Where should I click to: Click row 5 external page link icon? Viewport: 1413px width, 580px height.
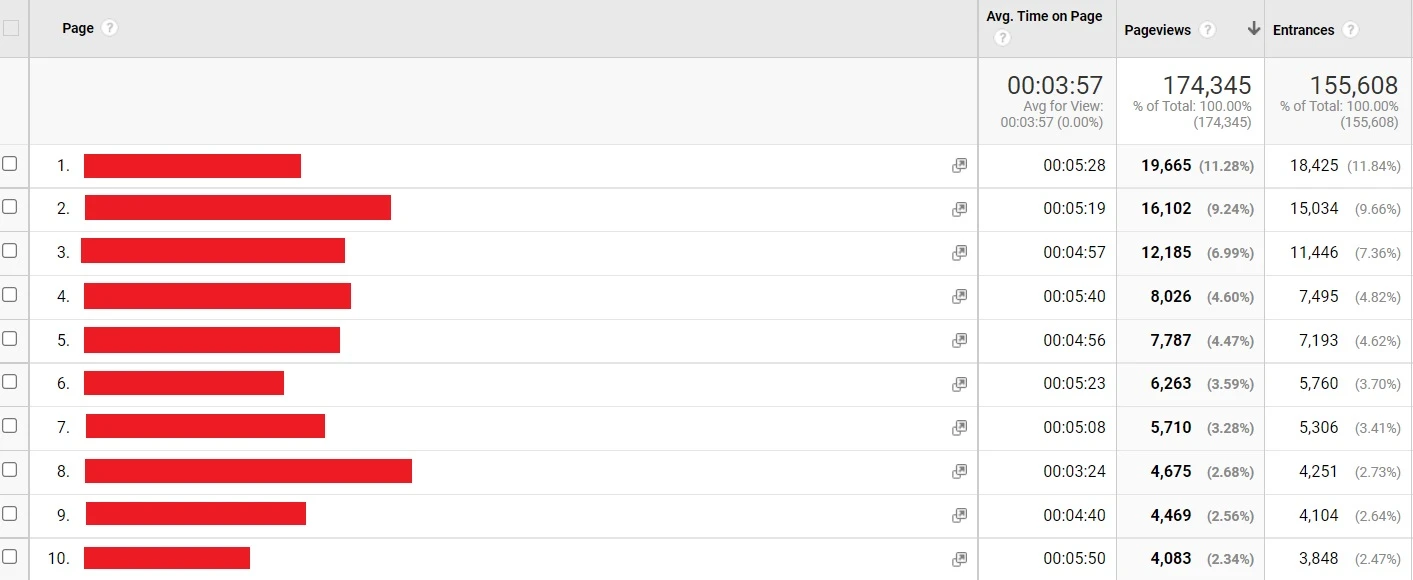(x=959, y=340)
